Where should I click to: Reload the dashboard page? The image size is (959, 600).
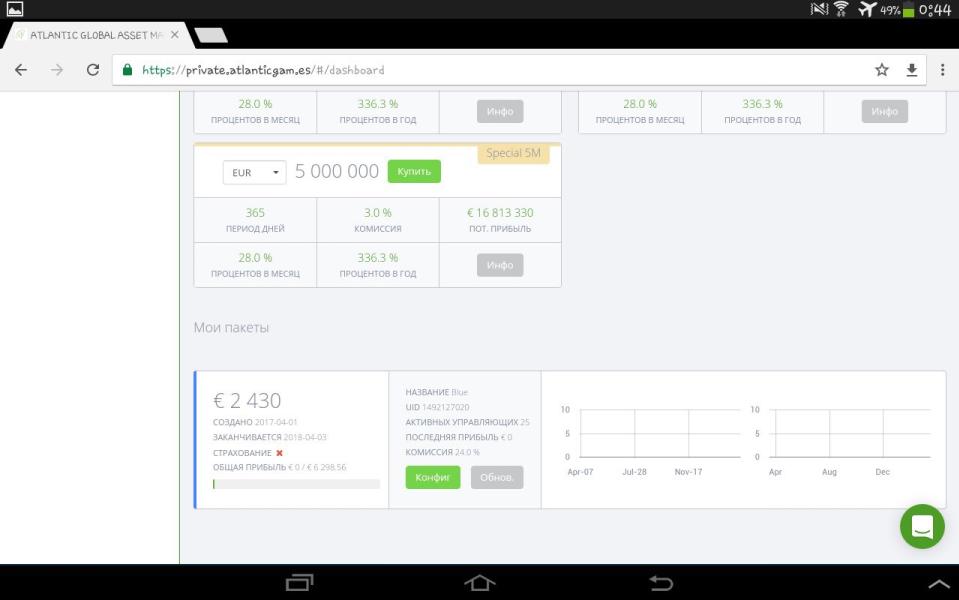coord(93,70)
